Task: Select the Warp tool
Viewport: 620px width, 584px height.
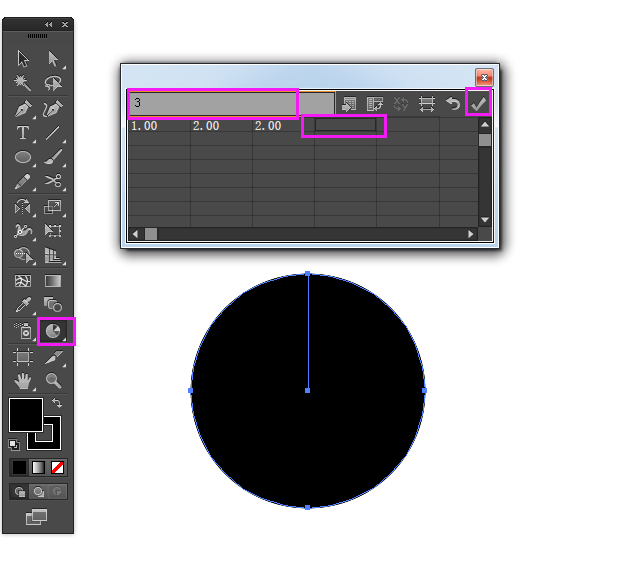Action: (x=23, y=231)
